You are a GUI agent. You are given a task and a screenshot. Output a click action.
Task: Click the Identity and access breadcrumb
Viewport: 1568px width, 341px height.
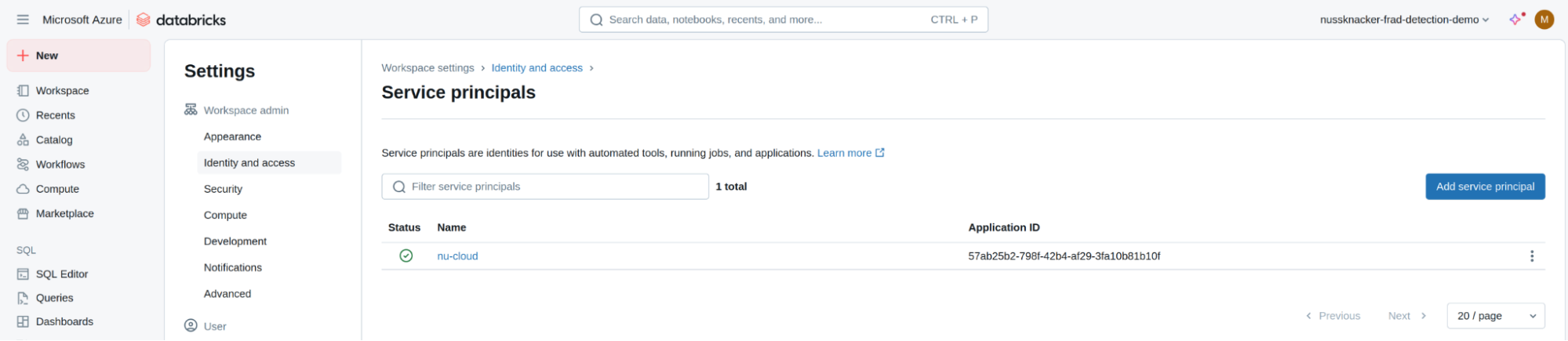537,68
